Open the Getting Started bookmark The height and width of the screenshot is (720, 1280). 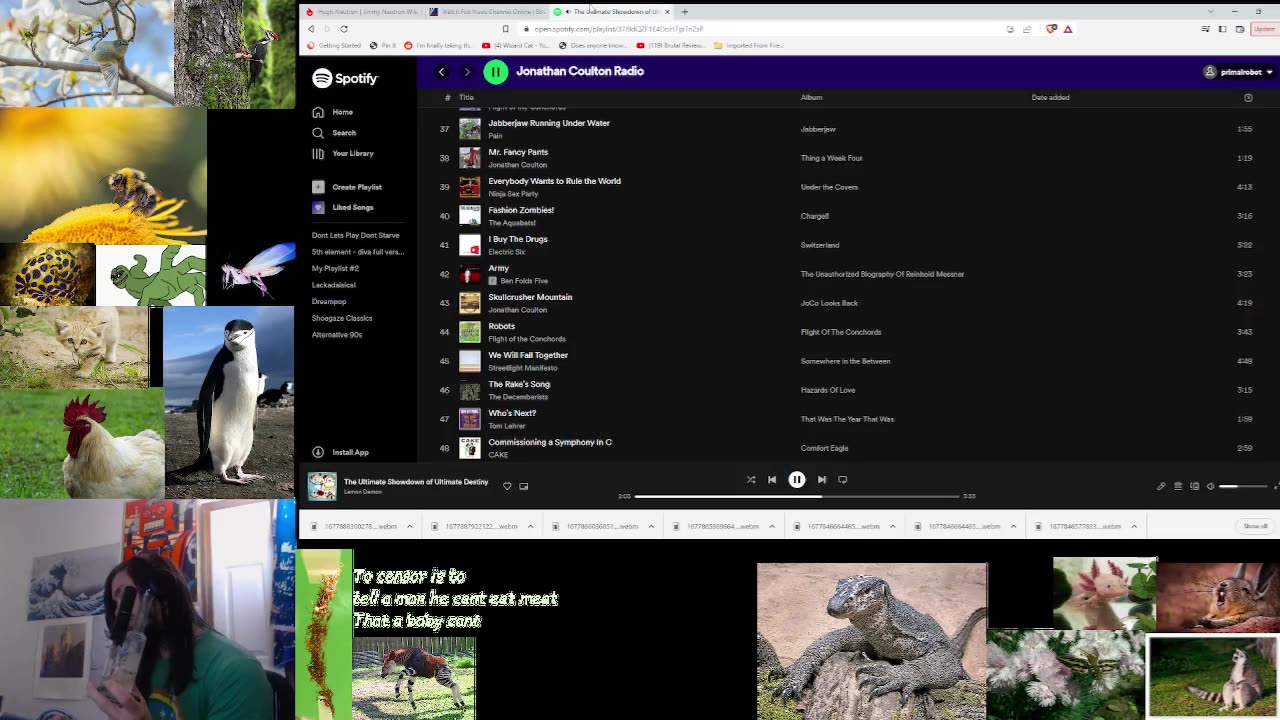pyautogui.click(x=334, y=45)
